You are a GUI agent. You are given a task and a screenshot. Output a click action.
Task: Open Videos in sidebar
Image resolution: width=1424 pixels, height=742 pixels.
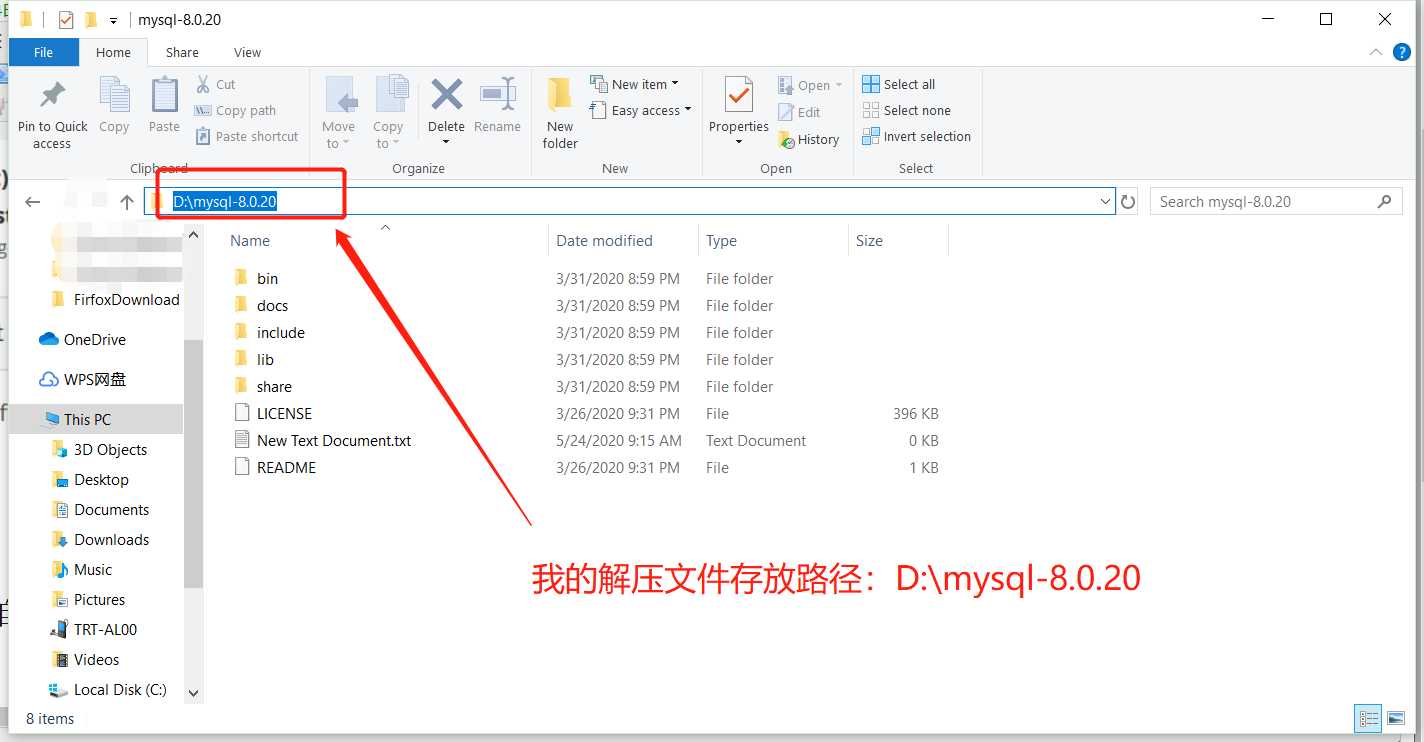[x=96, y=659]
